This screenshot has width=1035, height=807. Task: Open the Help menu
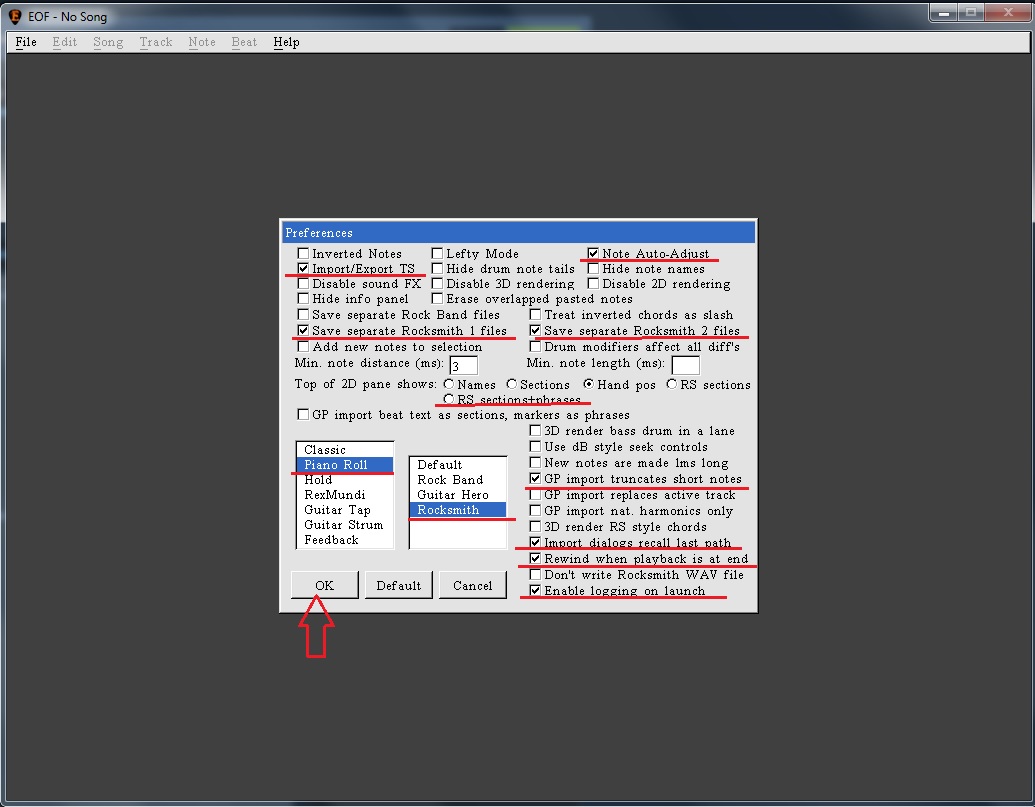[x=286, y=42]
